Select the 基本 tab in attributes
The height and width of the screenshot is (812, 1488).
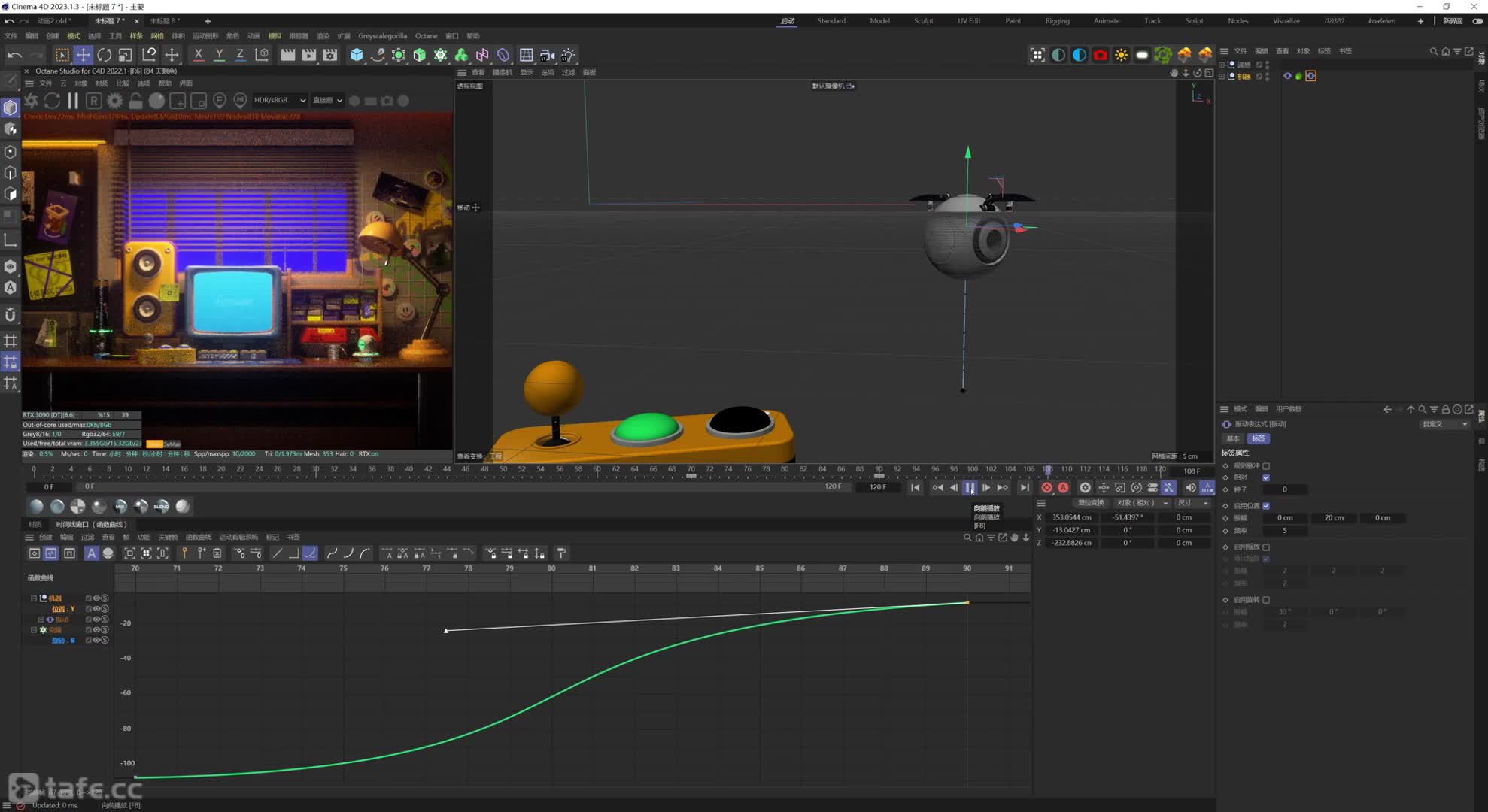1233,438
